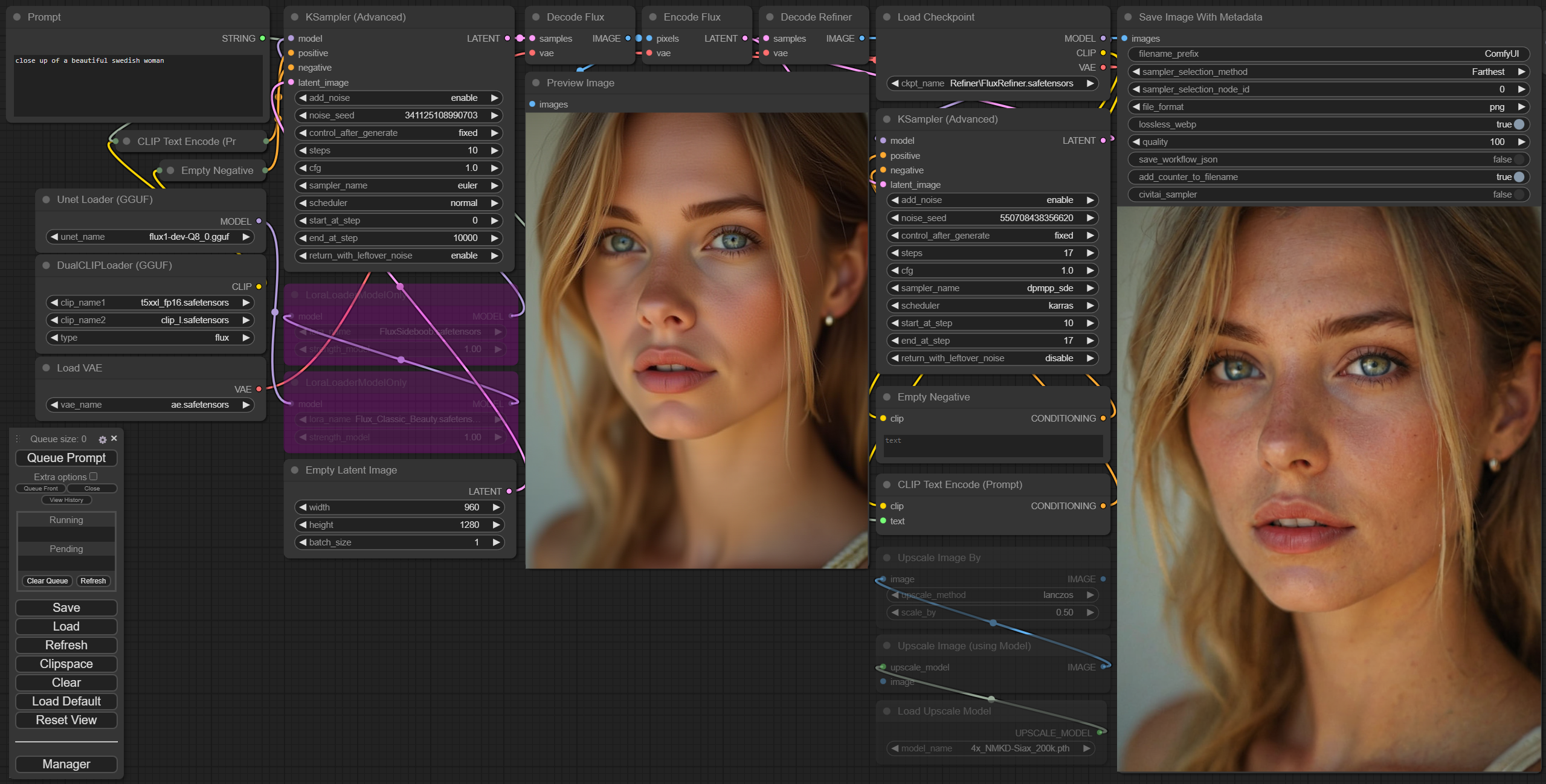Enable Extra options checkbox
Screen dimensions: 1546x784
[x=94, y=477]
